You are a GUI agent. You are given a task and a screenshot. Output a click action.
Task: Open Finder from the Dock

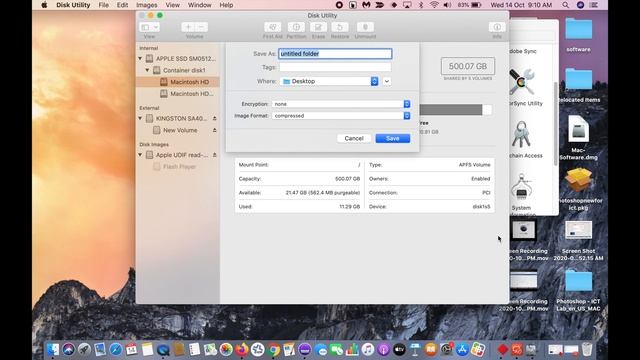click(x=53, y=349)
